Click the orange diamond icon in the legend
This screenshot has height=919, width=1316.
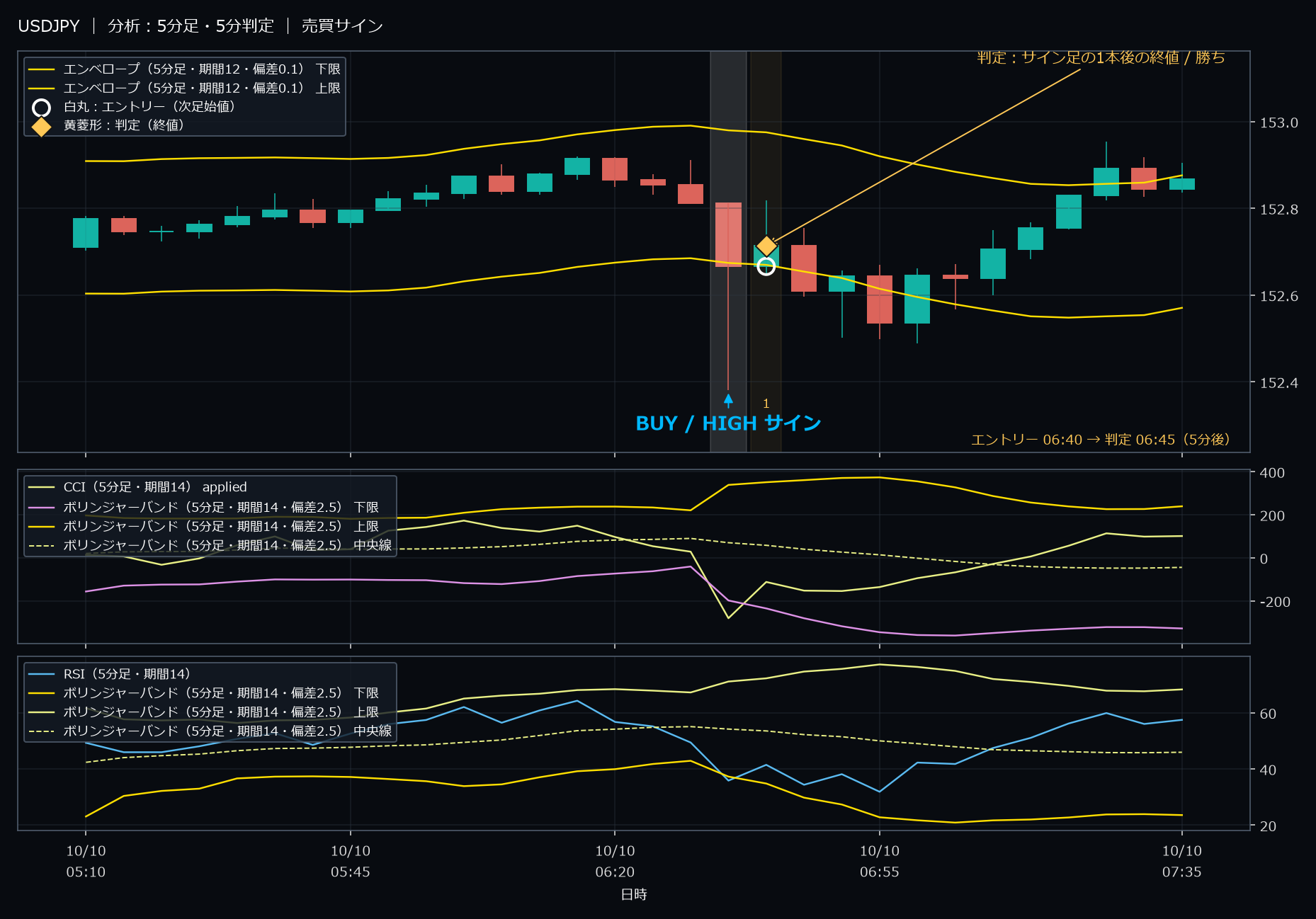[42, 127]
